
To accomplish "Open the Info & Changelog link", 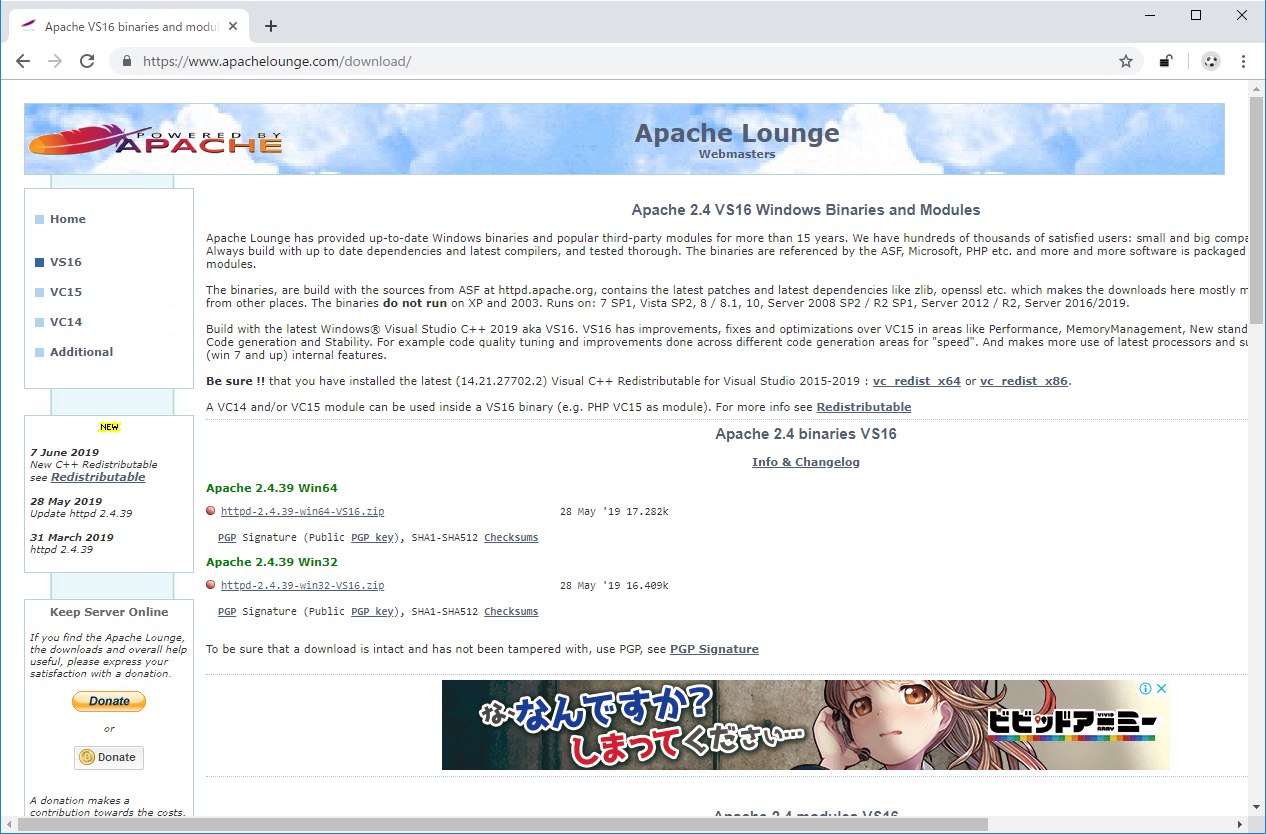I will [x=806, y=462].
